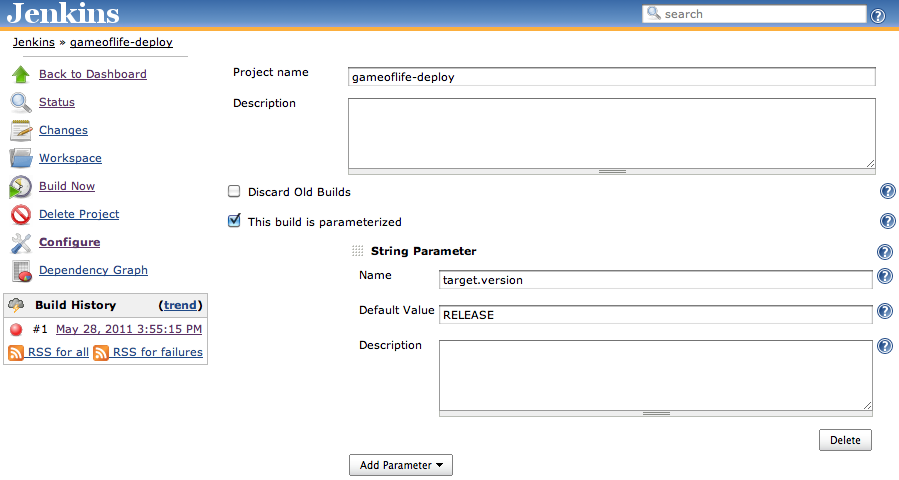The height and width of the screenshot is (480, 899).
Task: Click the Configure tools icon
Action: [x=21, y=243]
